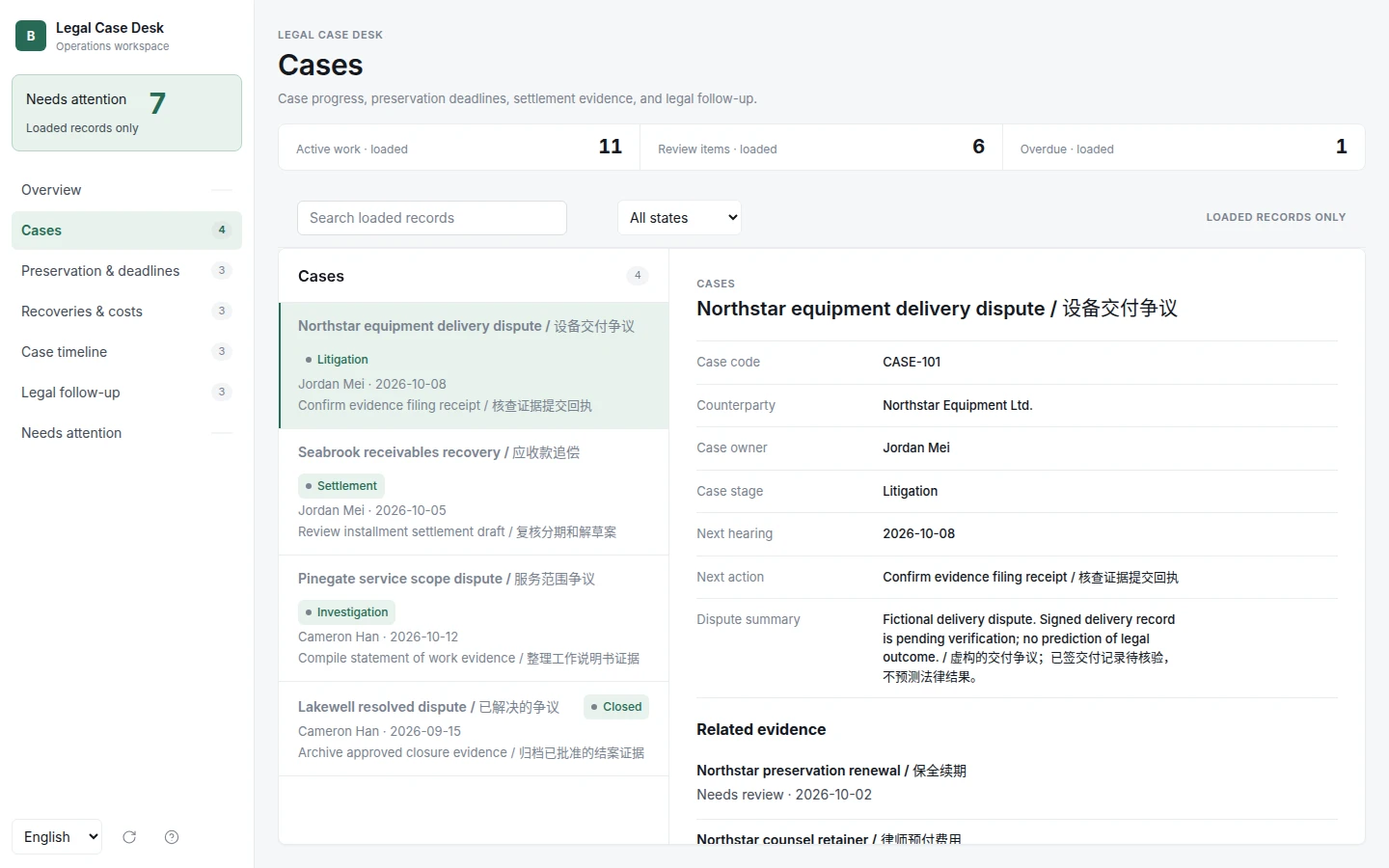Expand the All states filter dropdown
Viewport: 1389px width, 868px height.
tap(679, 218)
